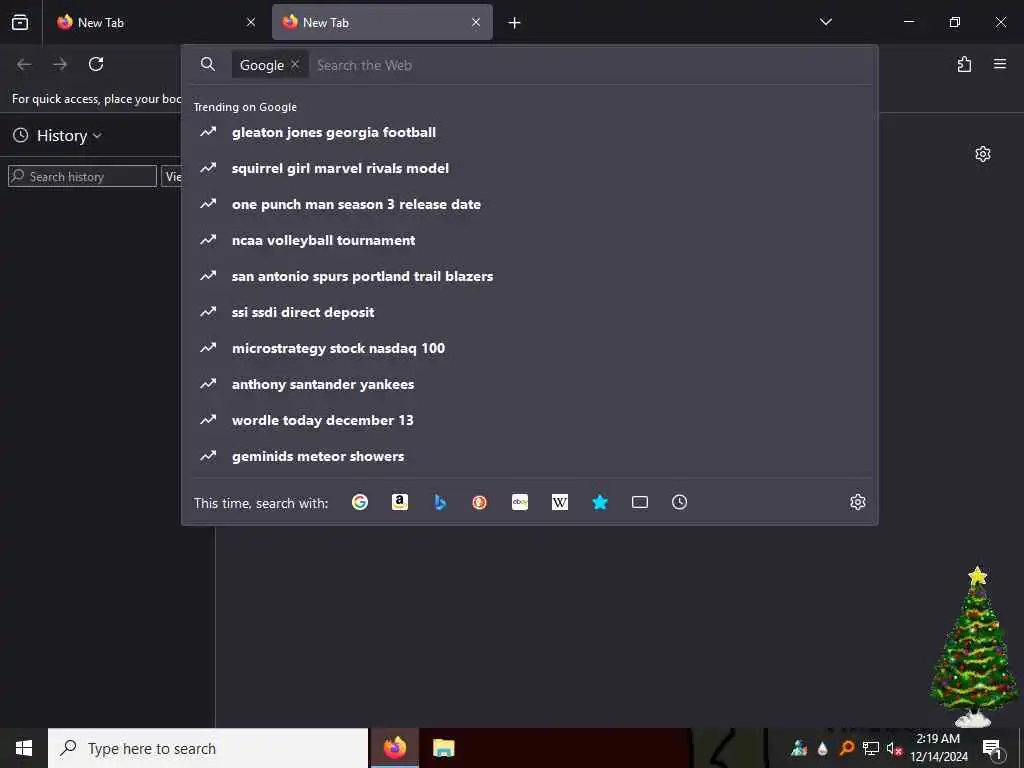Search history with the clock icon
The image size is (1024, 768).
[679, 502]
